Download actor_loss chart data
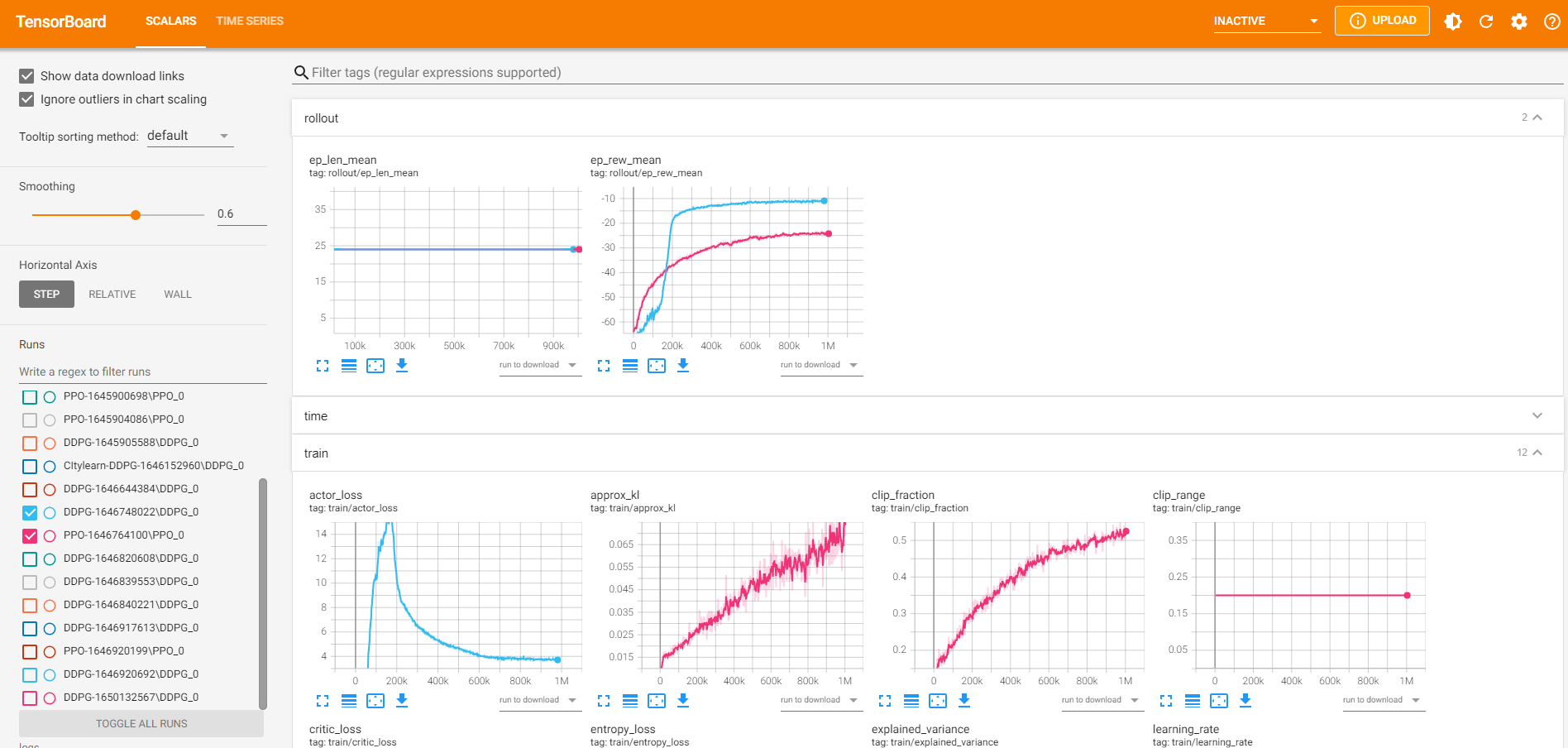 [402, 701]
